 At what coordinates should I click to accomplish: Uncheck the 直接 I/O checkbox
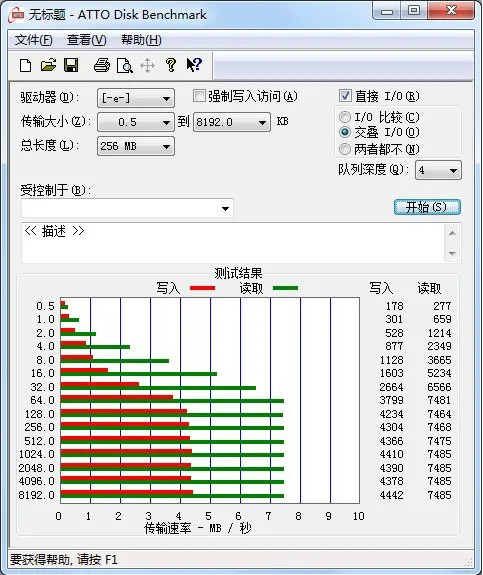[x=345, y=96]
